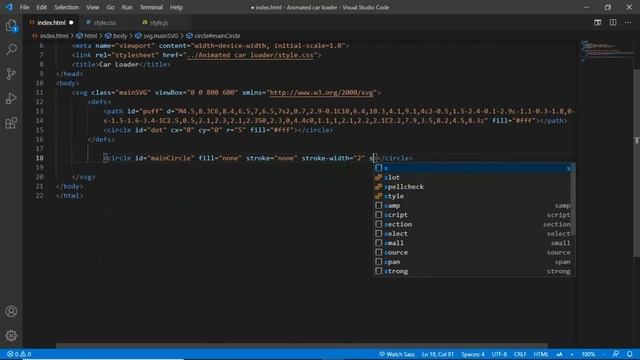
Task: Open the Edit menu
Action: 41,7
